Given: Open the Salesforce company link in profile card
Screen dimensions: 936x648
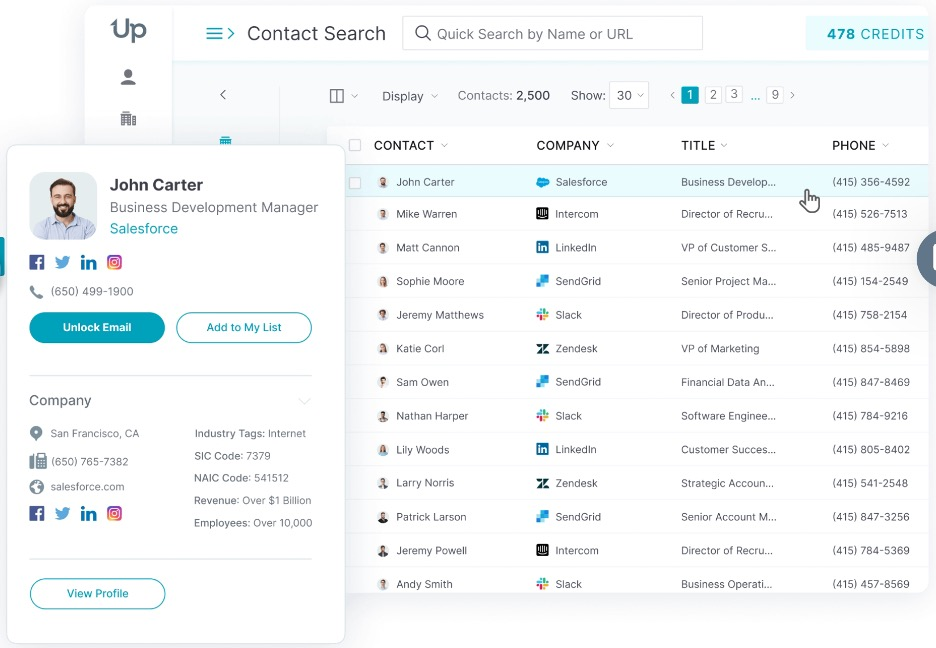Looking at the screenshot, I should 144,229.
